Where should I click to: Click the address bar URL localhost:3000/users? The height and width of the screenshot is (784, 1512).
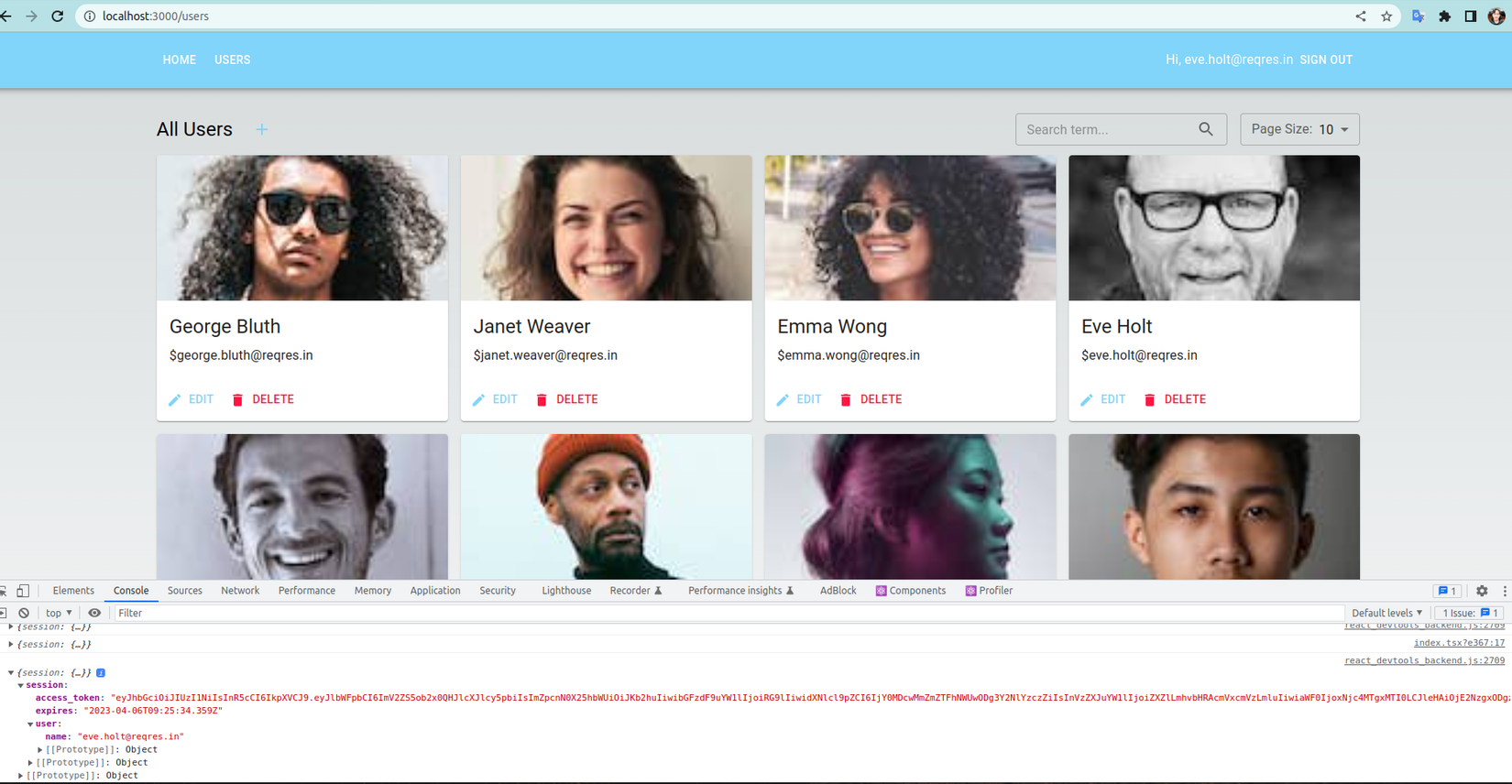click(x=156, y=16)
